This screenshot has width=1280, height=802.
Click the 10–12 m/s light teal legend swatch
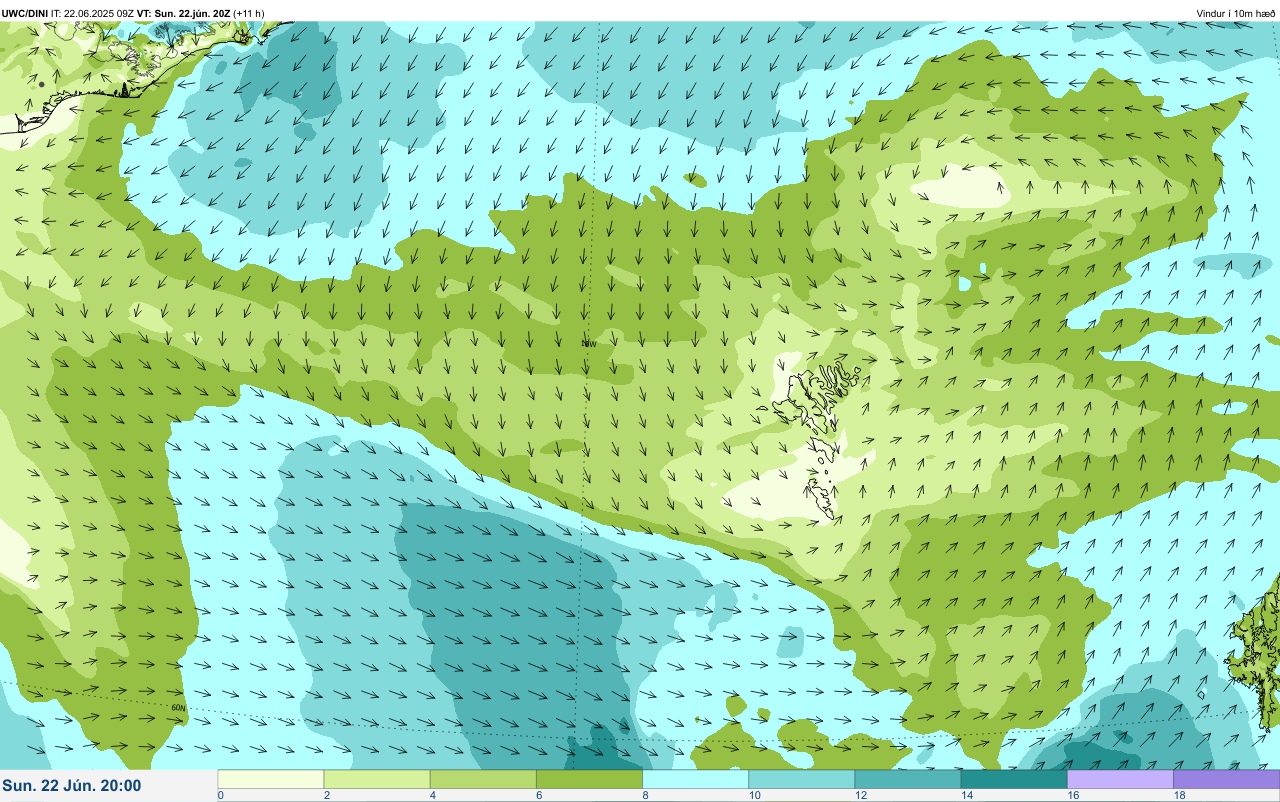(x=802, y=779)
